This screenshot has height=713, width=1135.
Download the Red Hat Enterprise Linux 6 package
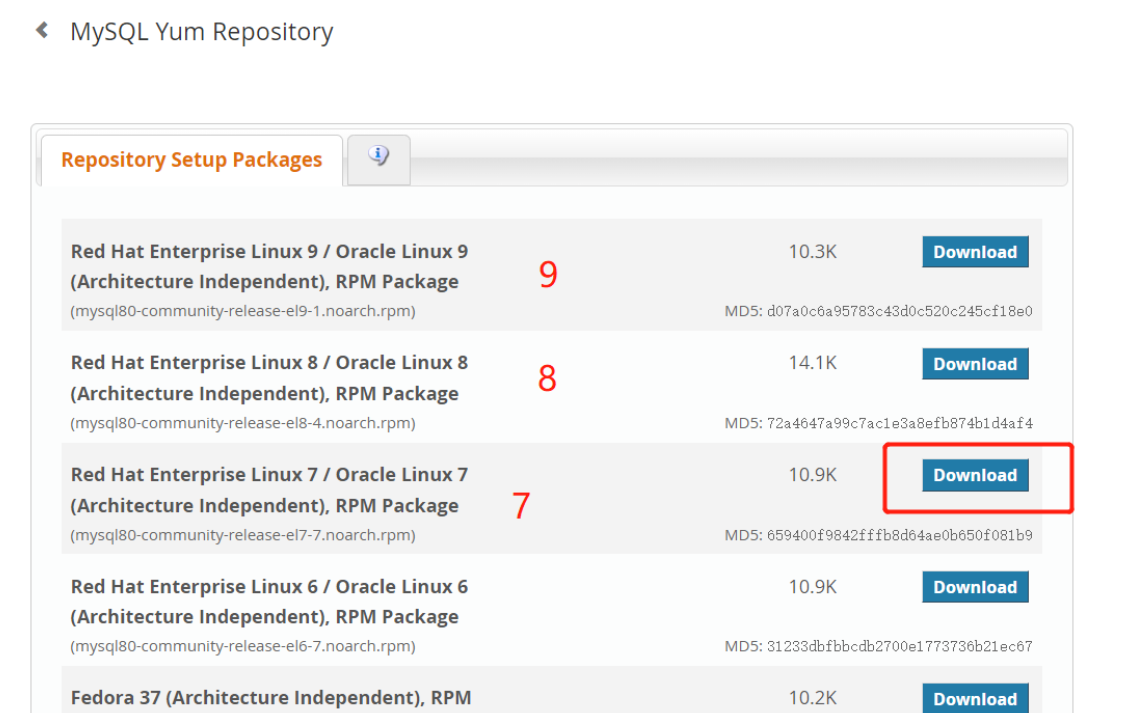click(x=975, y=587)
